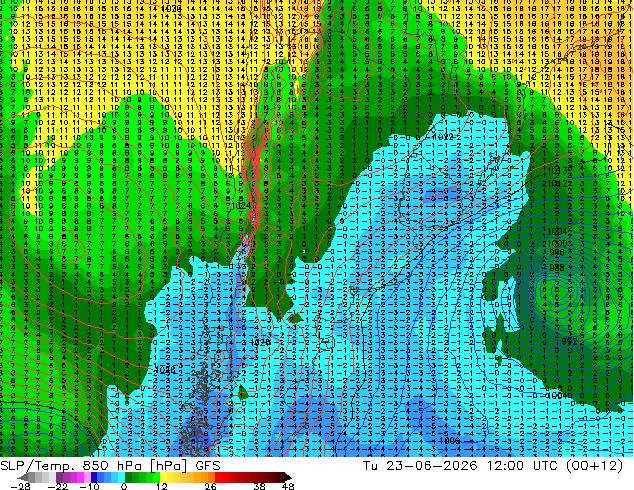Click the 1024 isobar label on the map
Screen dimensions: 634x490
point(241,206)
